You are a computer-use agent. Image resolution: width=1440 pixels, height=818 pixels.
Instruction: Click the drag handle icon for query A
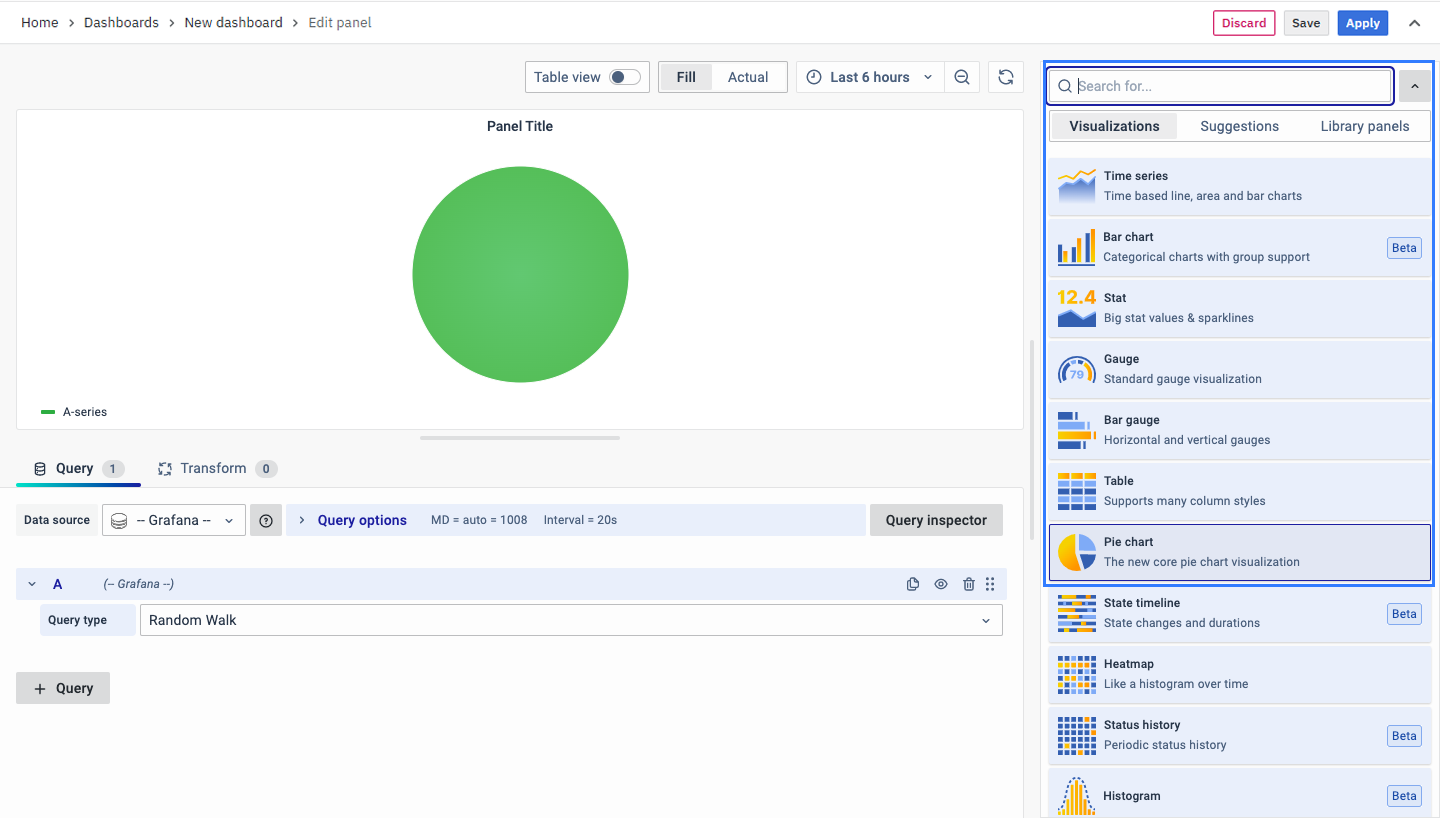tap(990, 584)
